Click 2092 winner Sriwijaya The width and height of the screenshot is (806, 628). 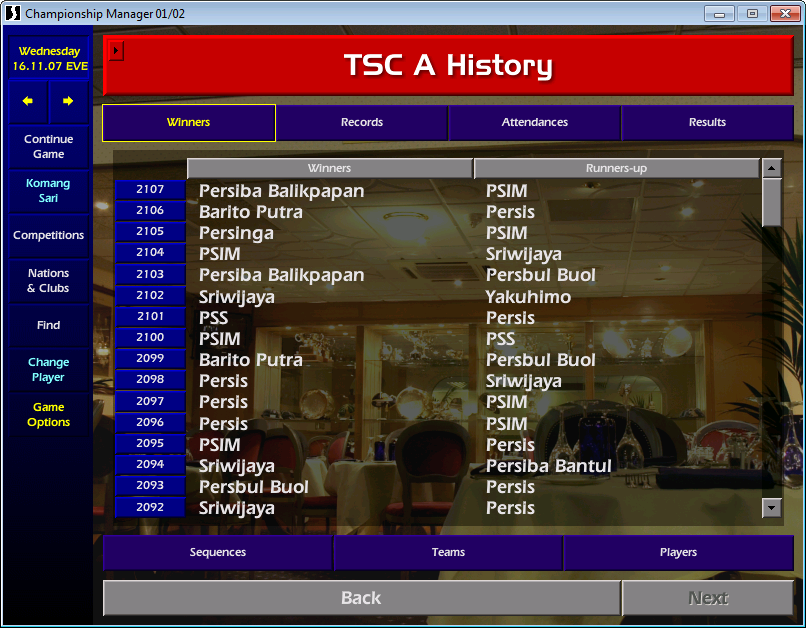[237, 509]
